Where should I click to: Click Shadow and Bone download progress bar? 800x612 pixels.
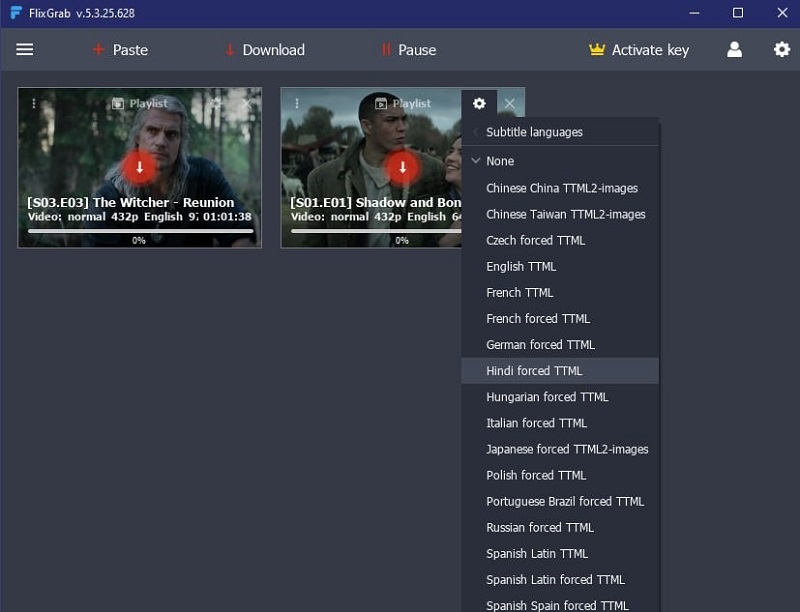coord(376,231)
